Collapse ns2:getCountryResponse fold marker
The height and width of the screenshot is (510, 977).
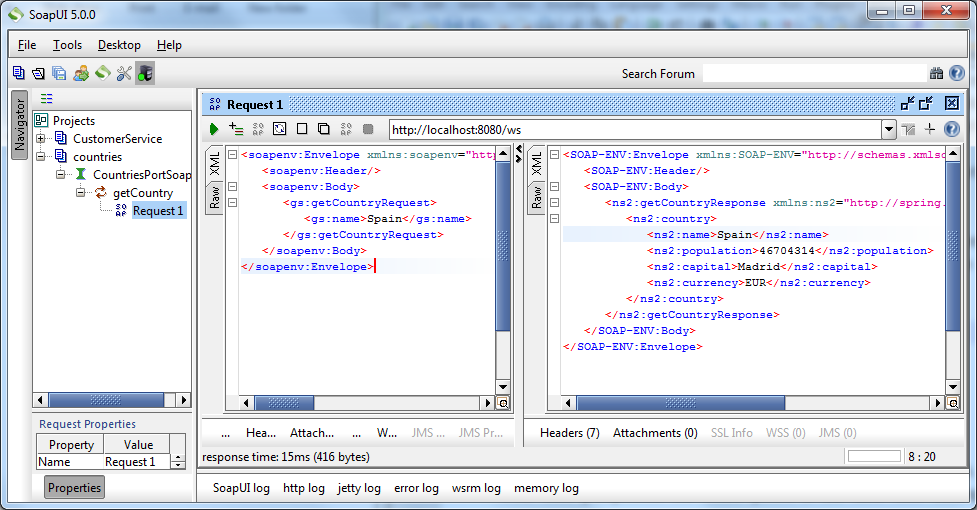coord(555,202)
